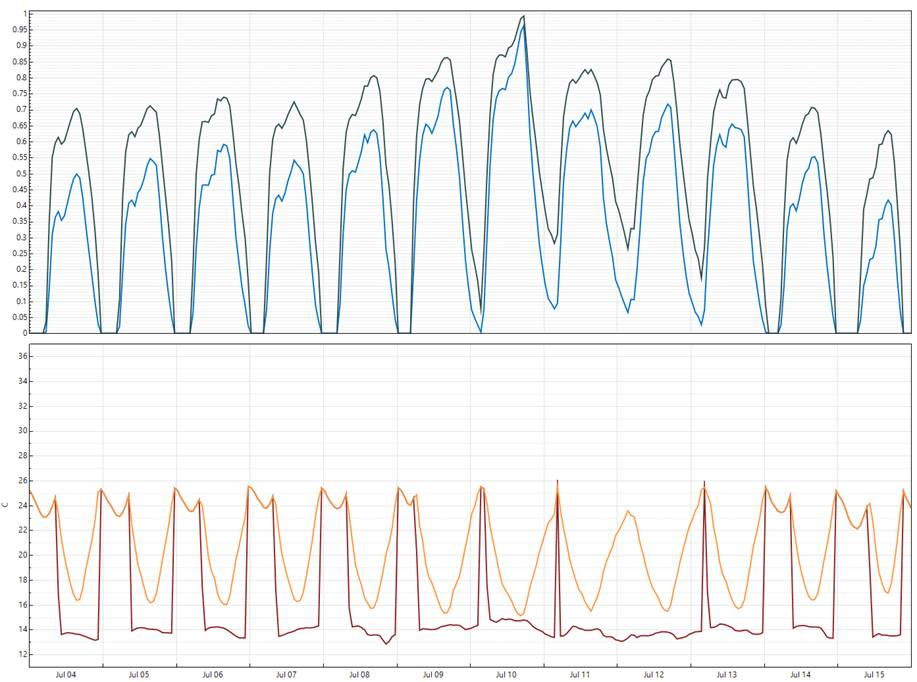The image size is (917, 682).
Task: Click the 0.8 y-axis tick label
Action: [x=22, y=78]
